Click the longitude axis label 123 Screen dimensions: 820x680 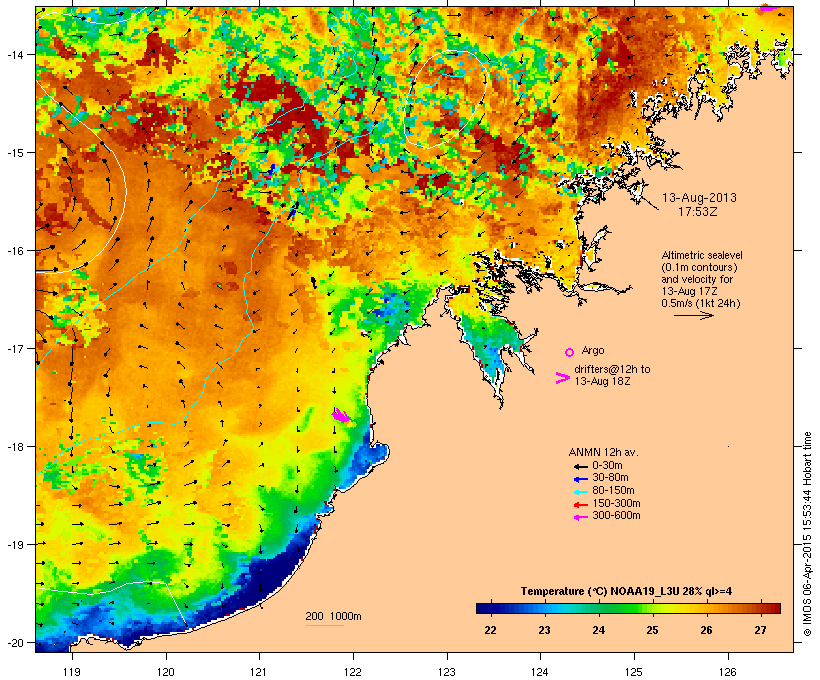[447, 672]
